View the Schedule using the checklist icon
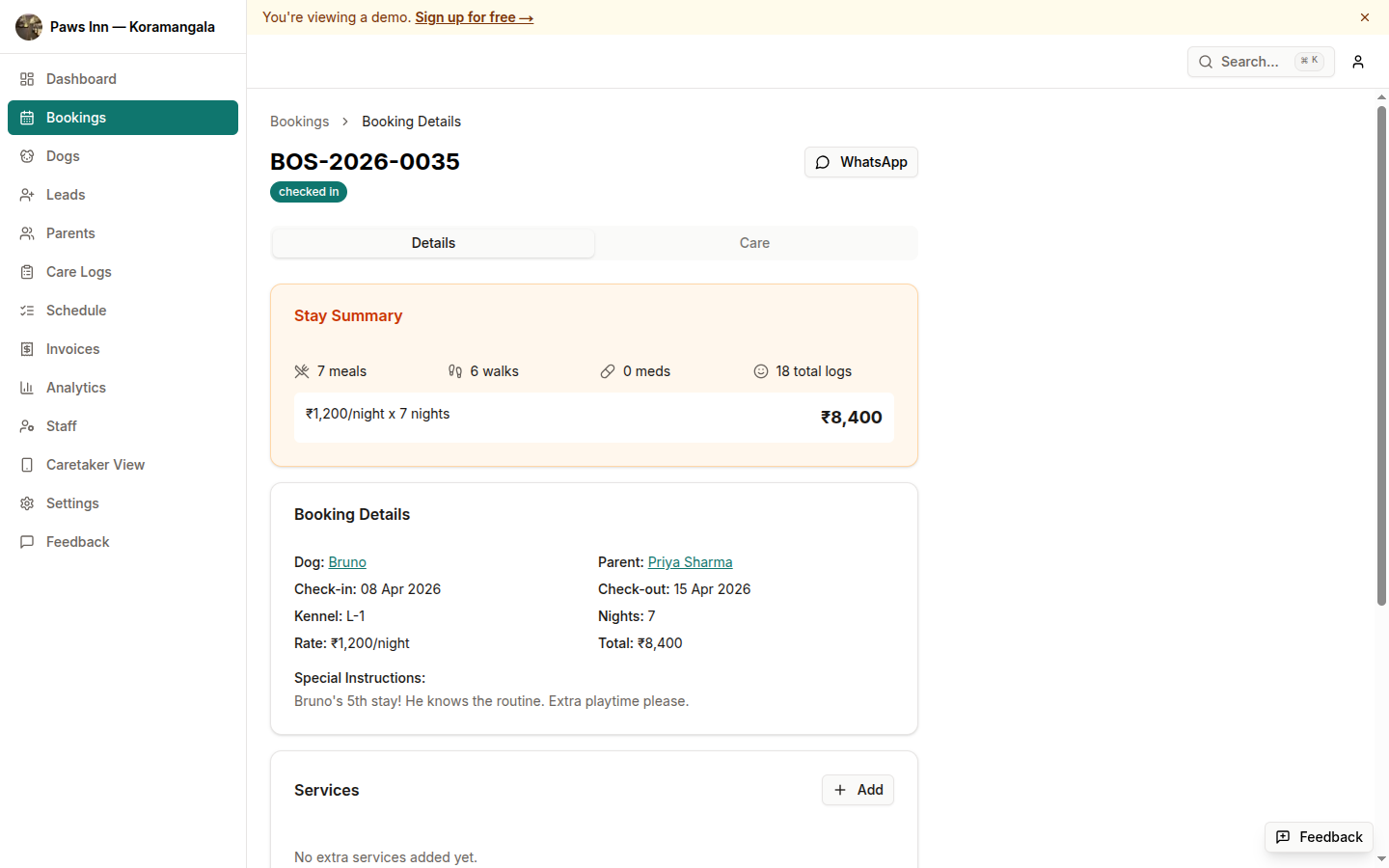Image resolution: width=1389 pixels, height=868 pixels. [x=28, y=310]
